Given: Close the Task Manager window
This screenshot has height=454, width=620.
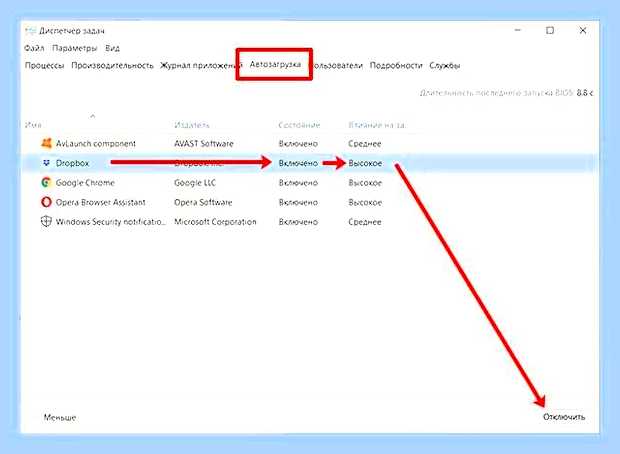Looking at the screenshot, I should point(583,30).
